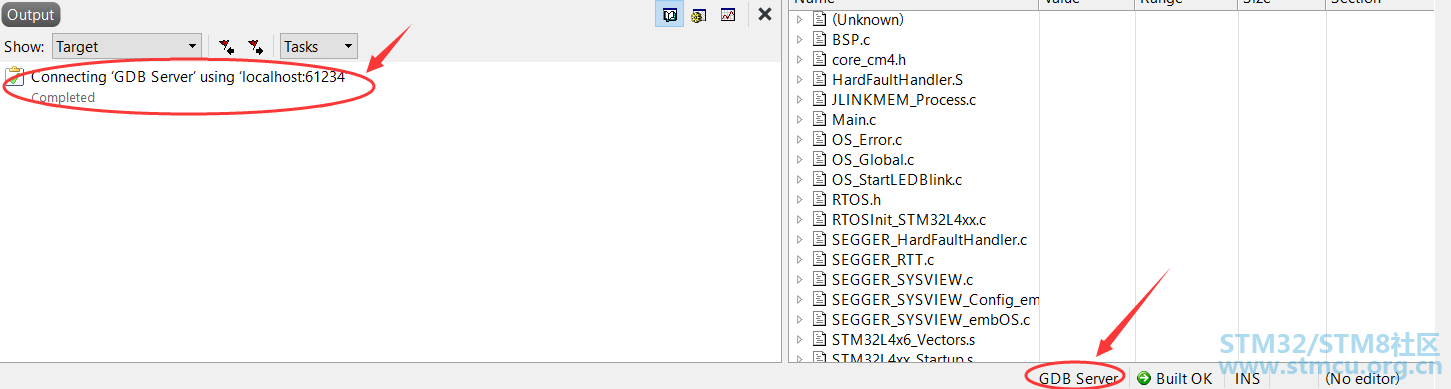Click the file icon beside SEGGER_RTT.c
1451x389 pixels.
pos(819,259)
